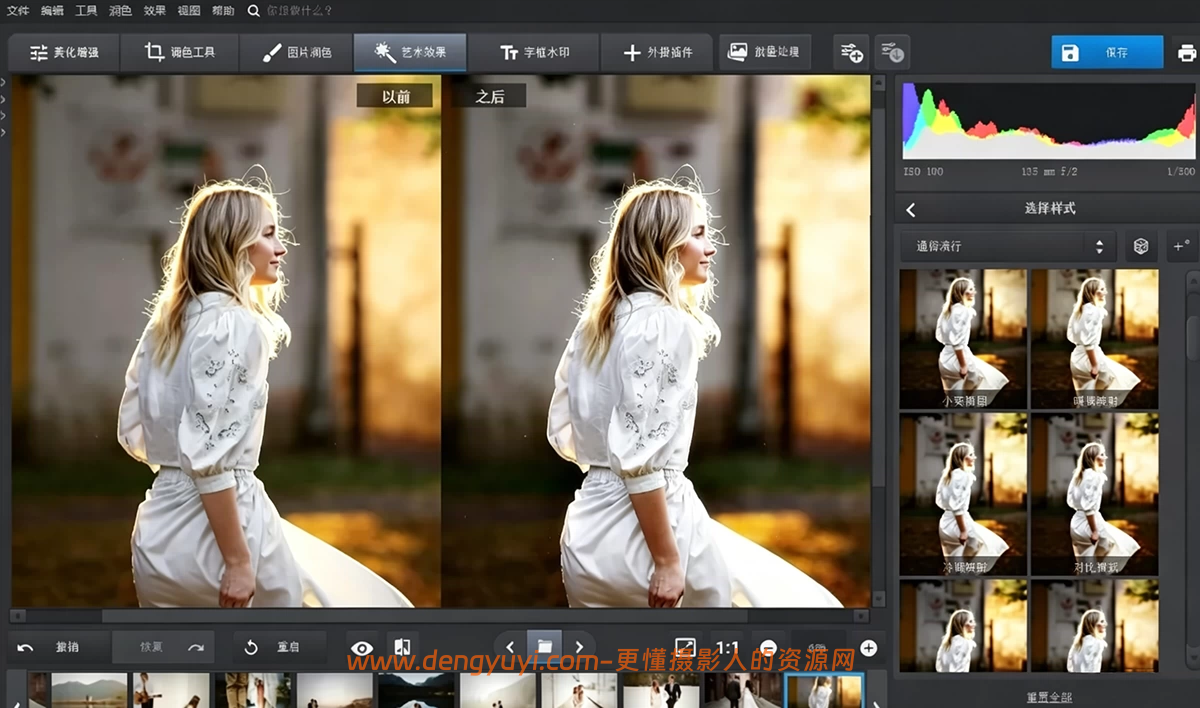Click the image canvas horizontal scrollbar
Viewport: 1200px width, 708px height.
pyautogui.click(x=440, y=617)
